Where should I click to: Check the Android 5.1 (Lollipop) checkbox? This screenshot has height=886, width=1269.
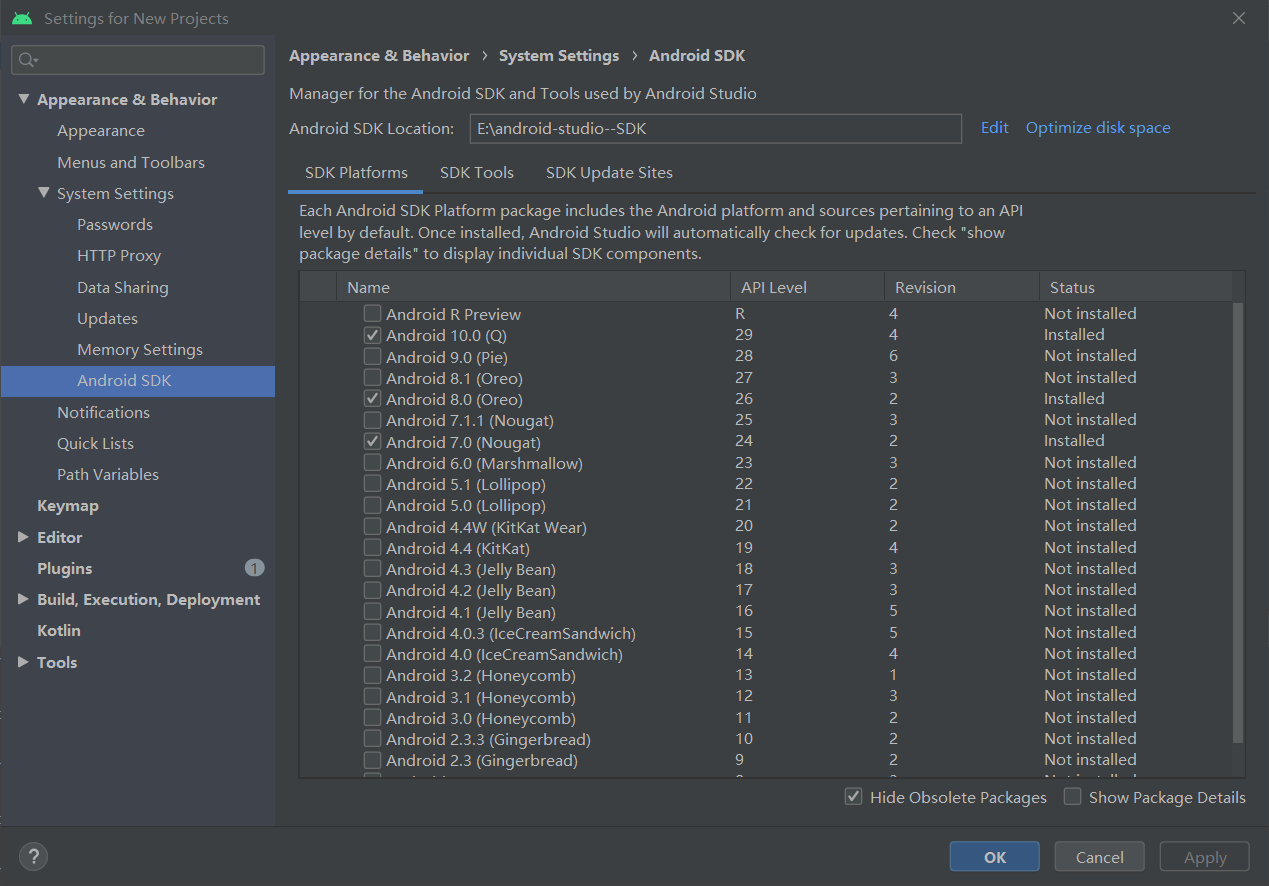click(x=372, y=484)
